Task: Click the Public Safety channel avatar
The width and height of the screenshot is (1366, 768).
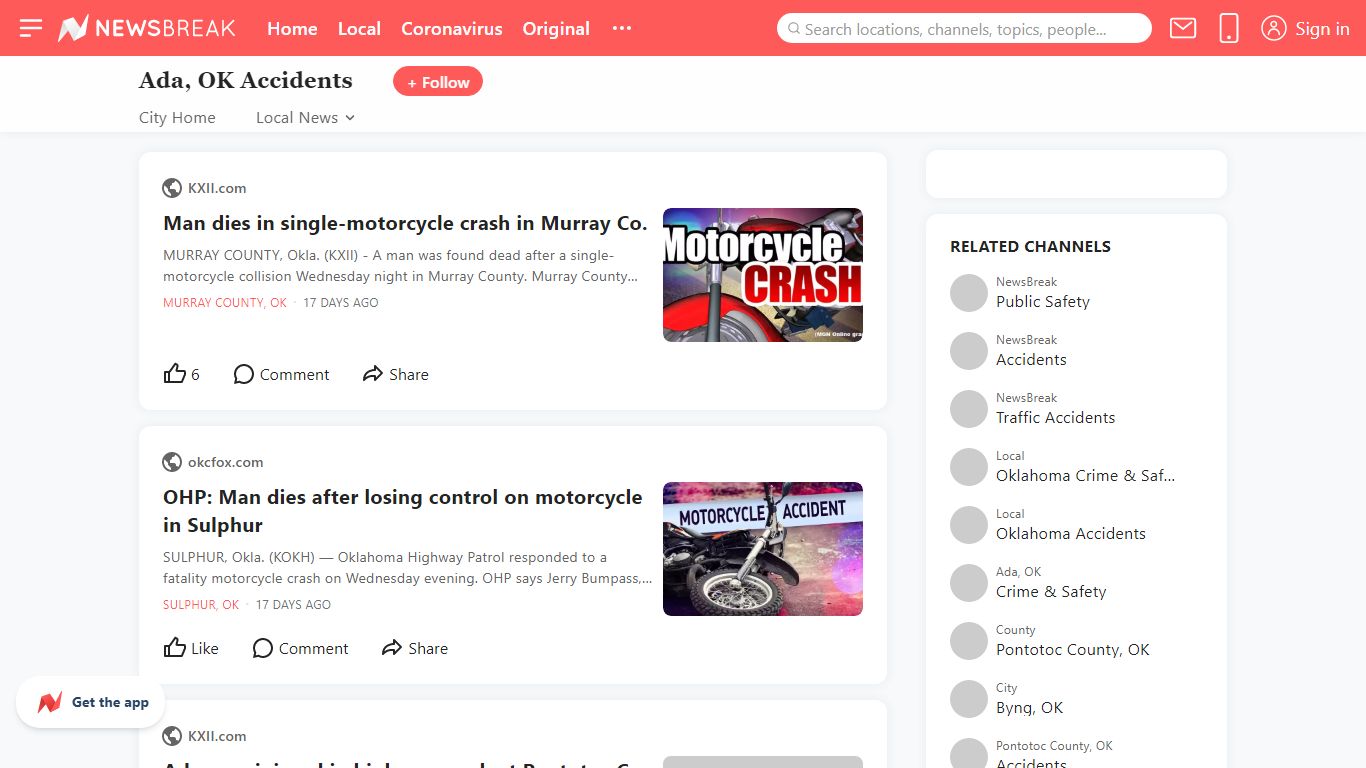Action: pyautogui.click(x=968, y=293)
